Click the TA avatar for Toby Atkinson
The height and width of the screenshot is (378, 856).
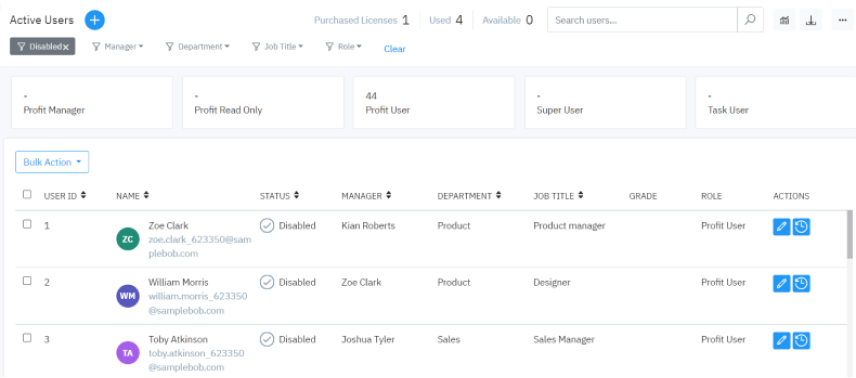[x=128, y=353]
